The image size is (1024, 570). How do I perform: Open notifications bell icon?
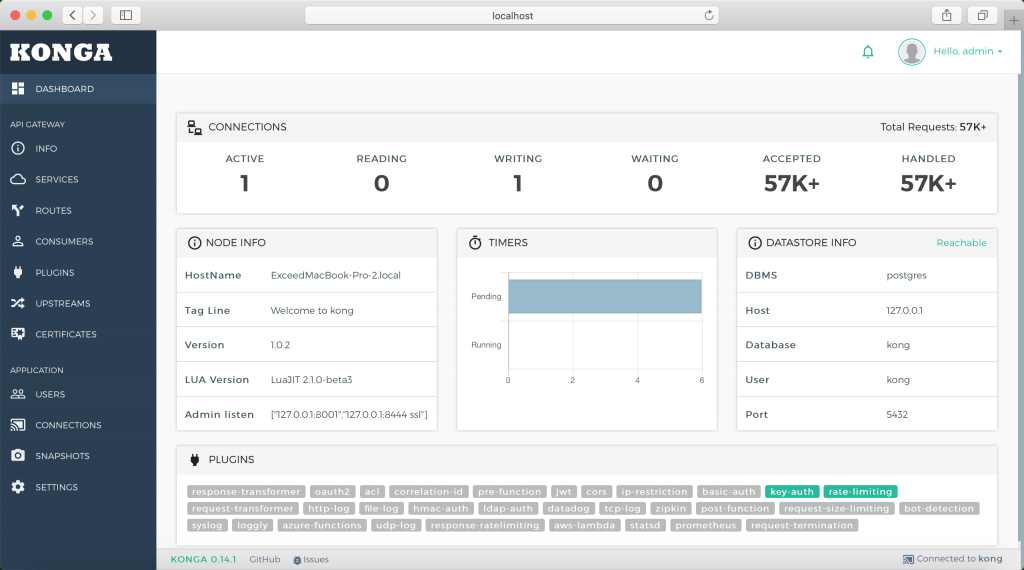868,52
